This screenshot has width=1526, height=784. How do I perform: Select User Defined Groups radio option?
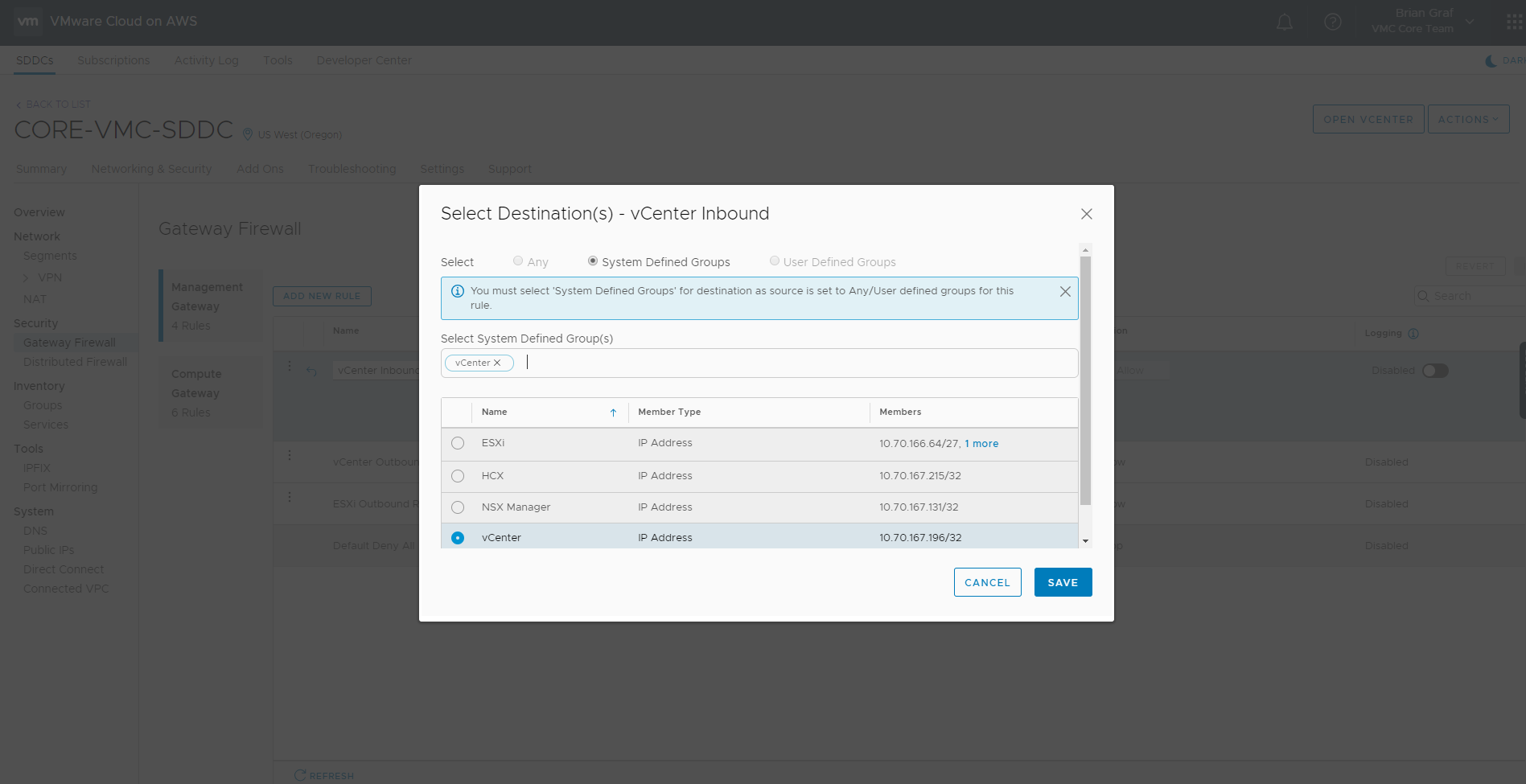pyautogui.click(x=775, y=261)
